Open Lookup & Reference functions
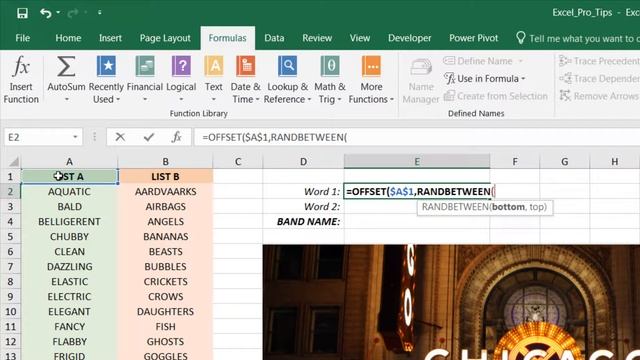This screenshot has height=360, width=640. (x=287, y=79)
